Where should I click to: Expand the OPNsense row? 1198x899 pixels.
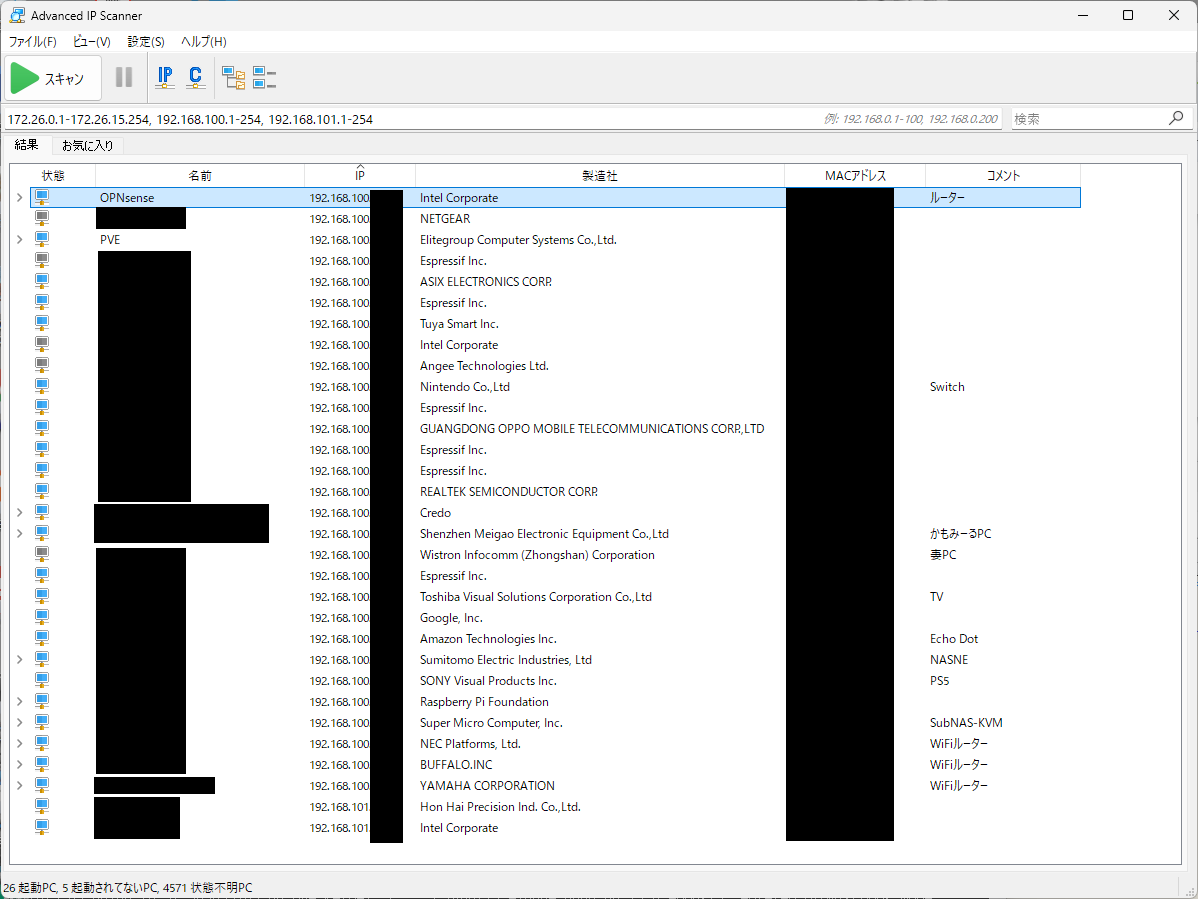pyautogui.click(x=20, y=198)
